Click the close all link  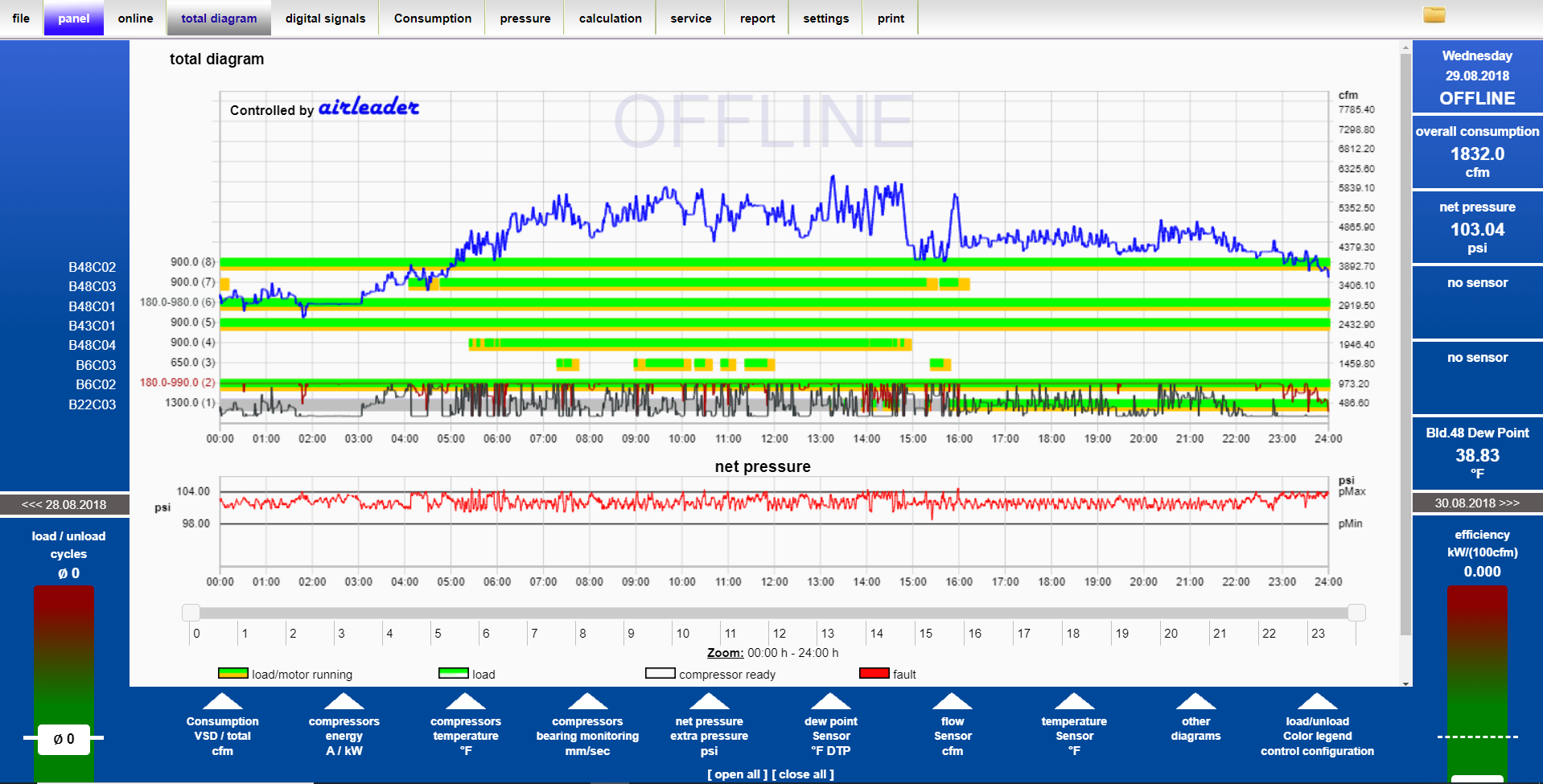(x=803, y=774)
